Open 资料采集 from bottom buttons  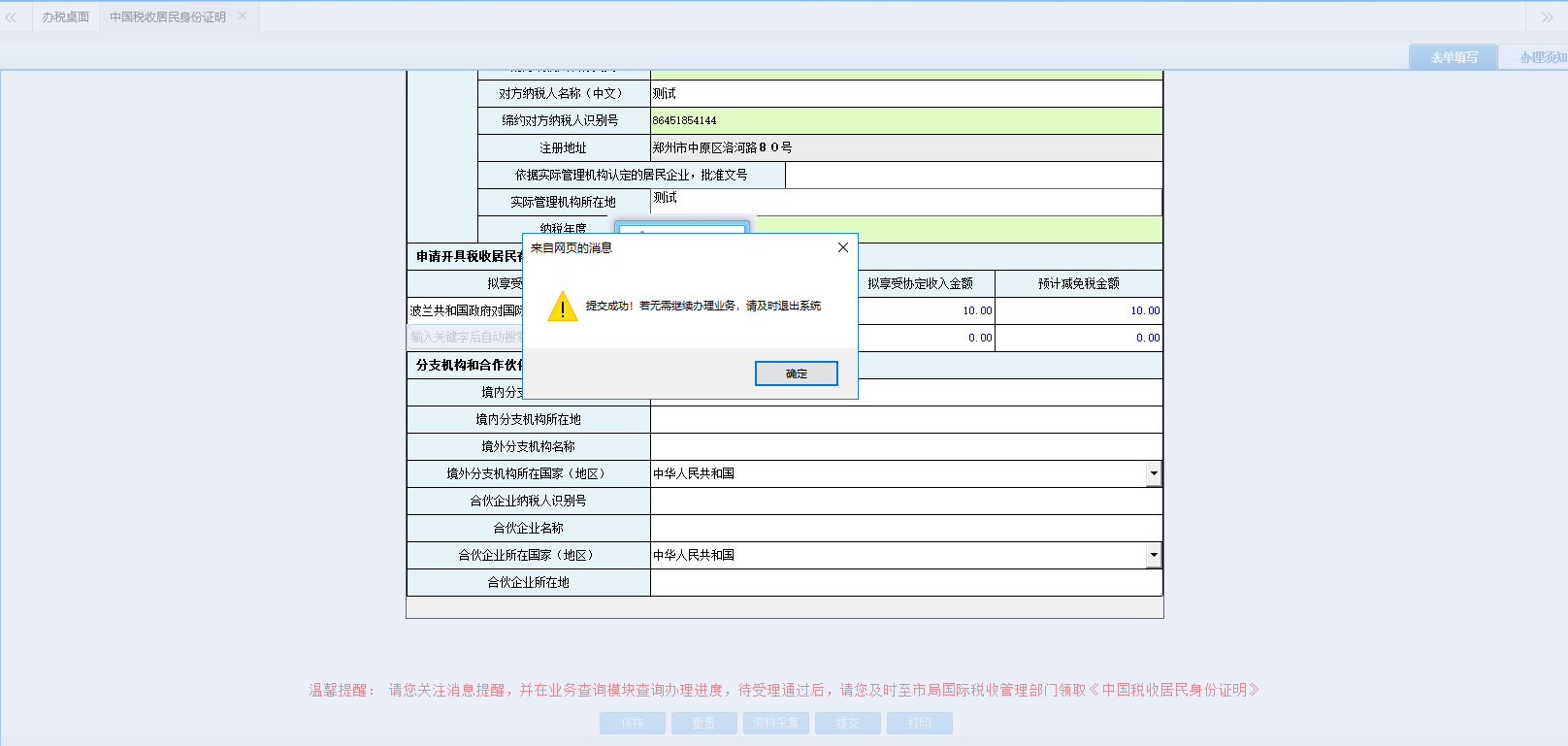point(775,723)
